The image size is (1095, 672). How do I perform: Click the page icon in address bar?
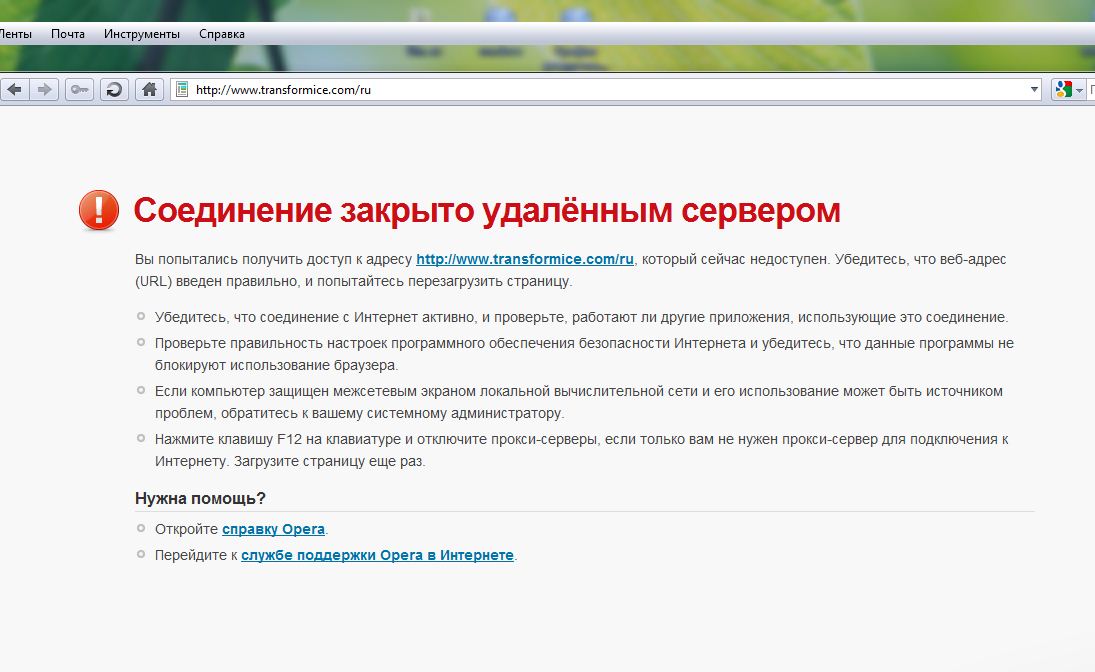(182, 89)
